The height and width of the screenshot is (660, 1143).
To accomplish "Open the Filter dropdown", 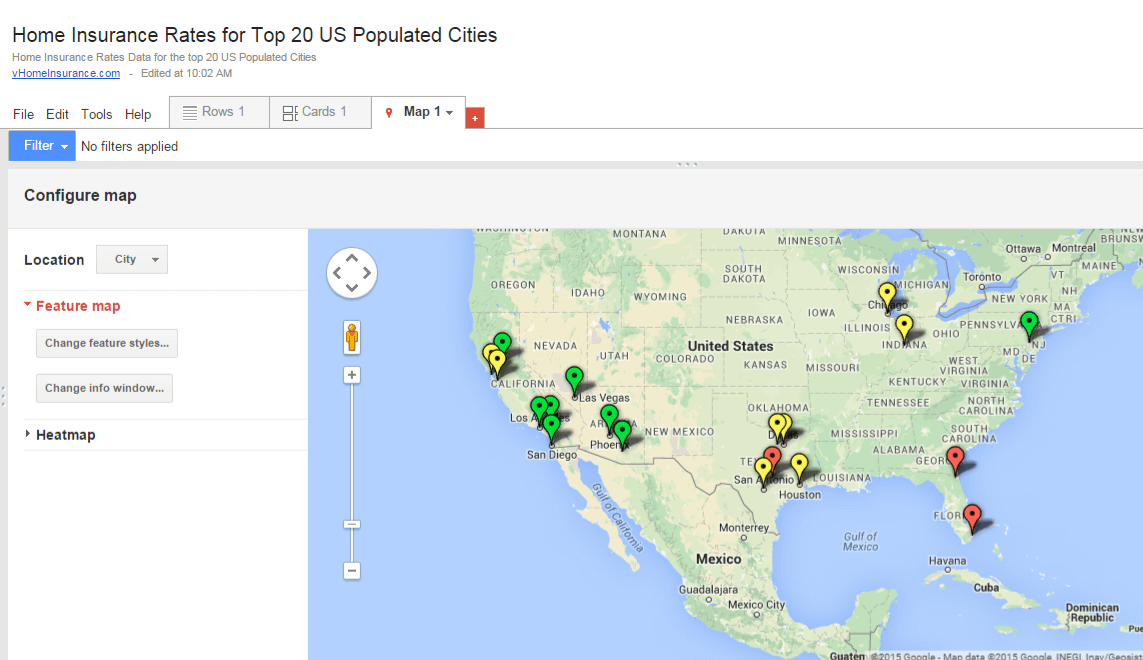I will pos(42,146).
